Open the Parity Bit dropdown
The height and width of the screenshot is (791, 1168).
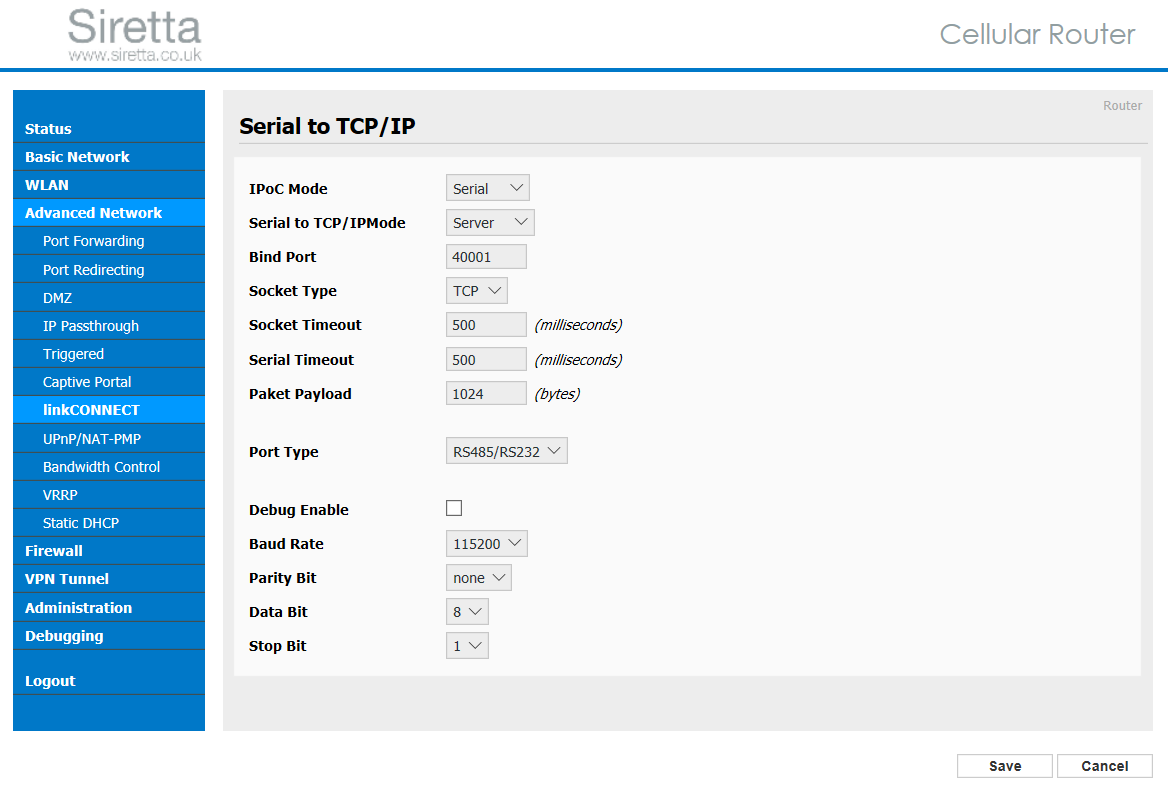click(478, 578)
